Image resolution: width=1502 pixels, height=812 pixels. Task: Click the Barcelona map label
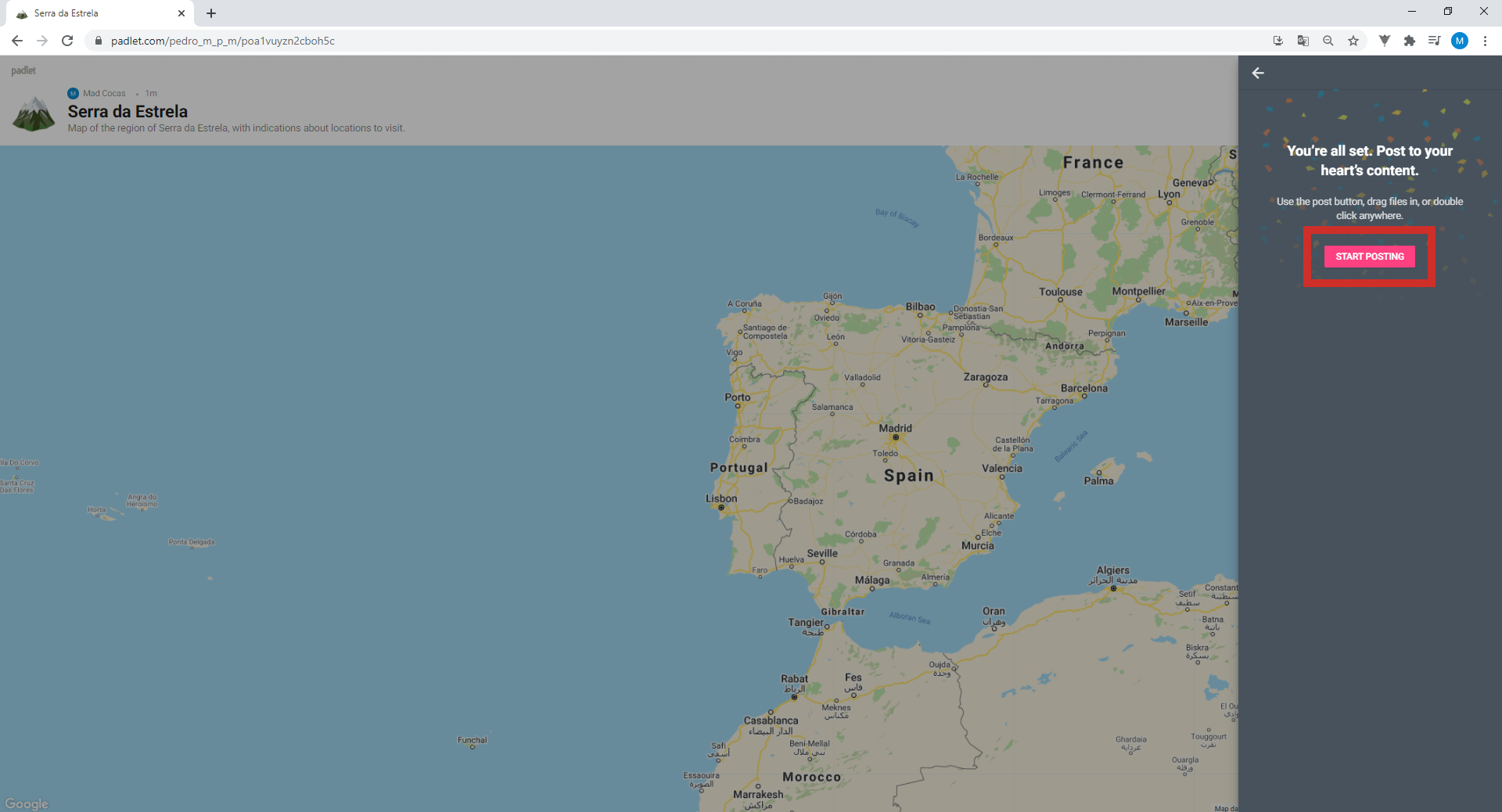pyautogui.click(x=1084, y=388)
